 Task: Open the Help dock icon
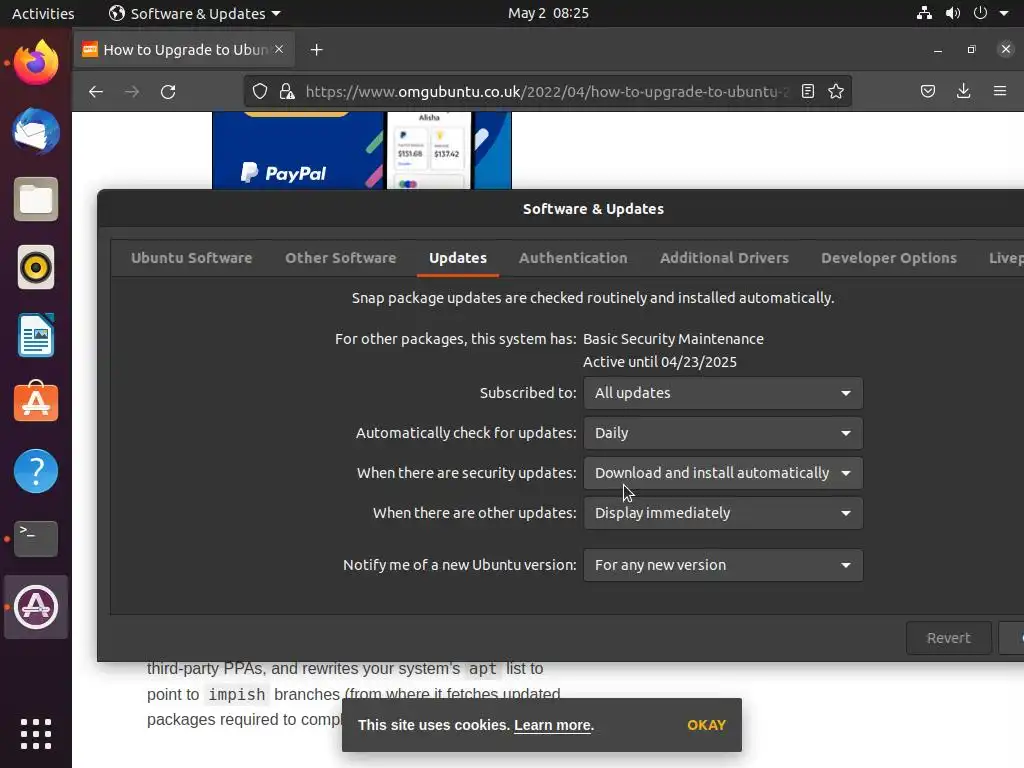pyautogui.click(x=36, y=471)
